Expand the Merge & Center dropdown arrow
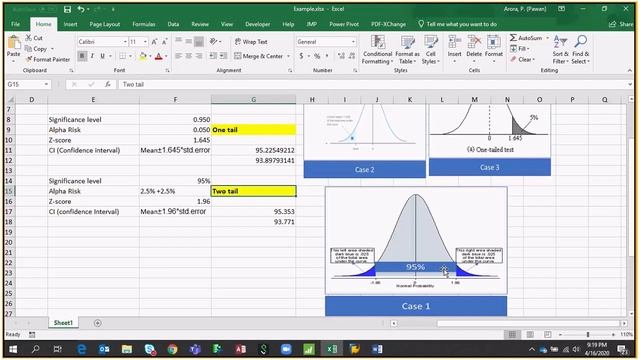The height and width of the screenshot is (360, 640). (x=288, y=56)
